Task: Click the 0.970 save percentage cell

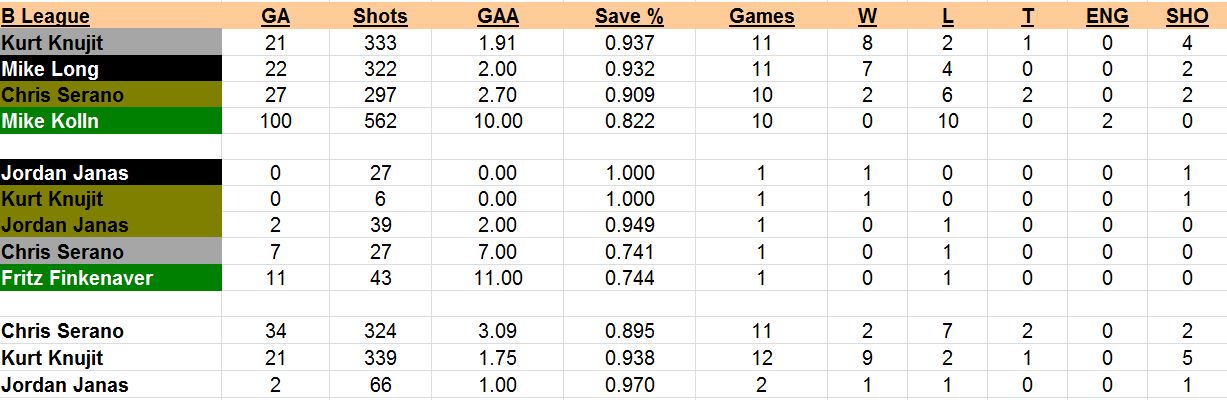Action: (630, 385)
